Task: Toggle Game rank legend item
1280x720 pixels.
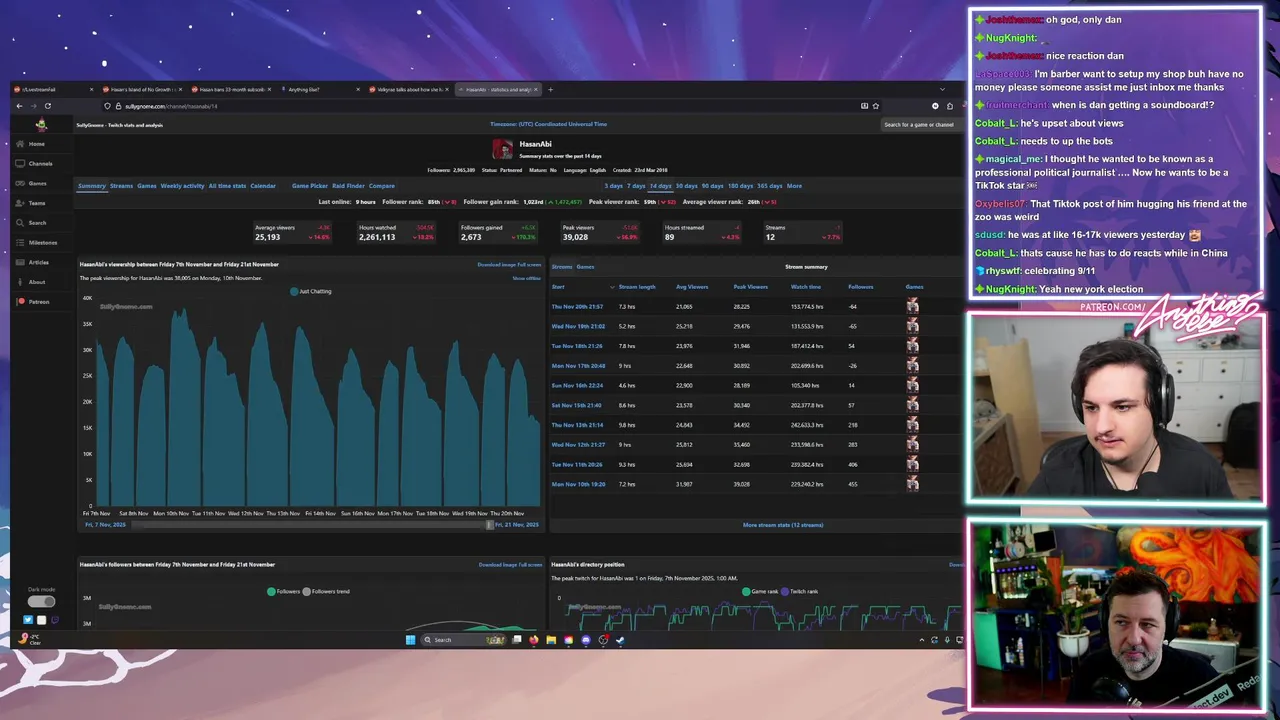Action: [x=760, y=591]
